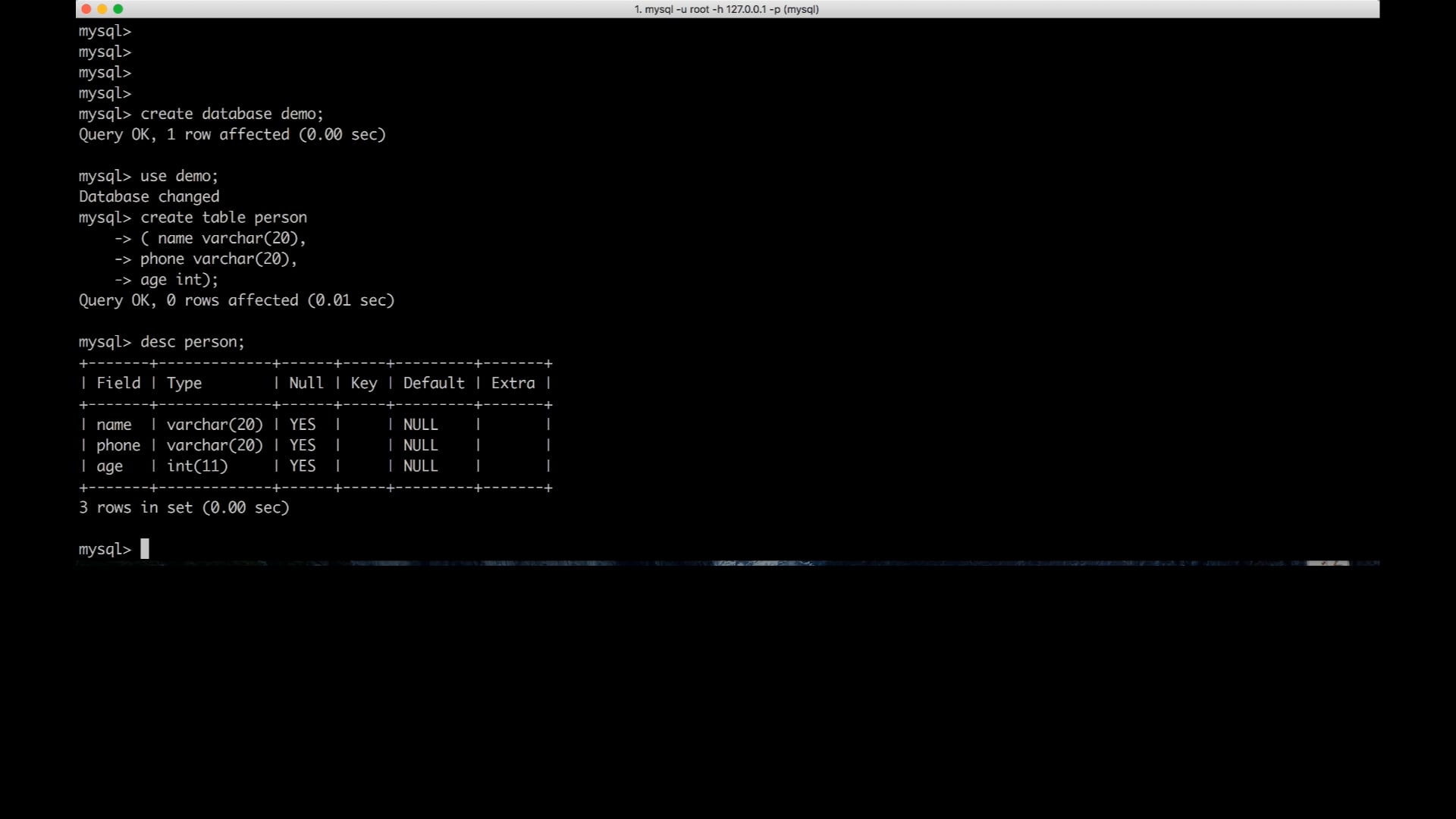
Task: Click the Field column header
Action: point(118,383)
